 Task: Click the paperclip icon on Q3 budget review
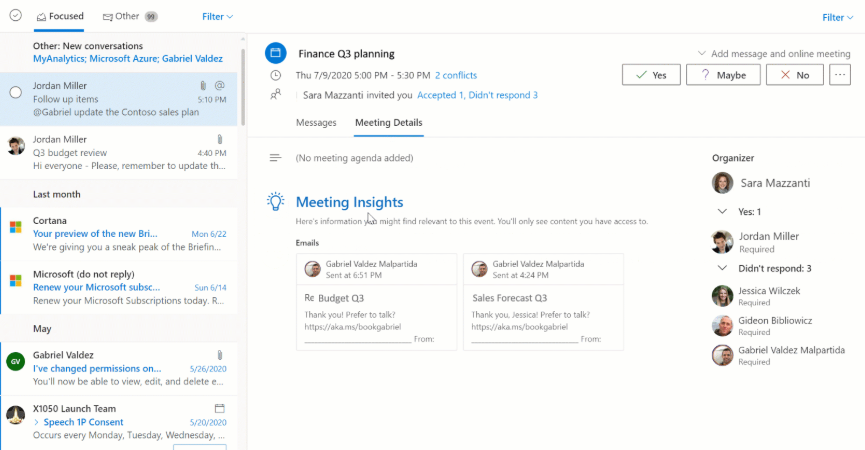(x=220, y=139)
